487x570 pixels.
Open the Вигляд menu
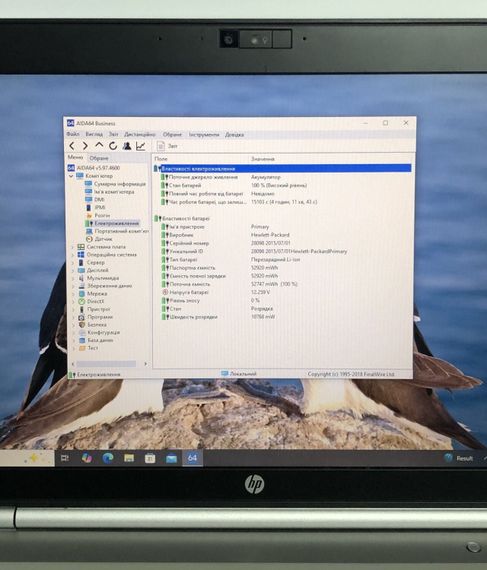(x=94, y=134)
